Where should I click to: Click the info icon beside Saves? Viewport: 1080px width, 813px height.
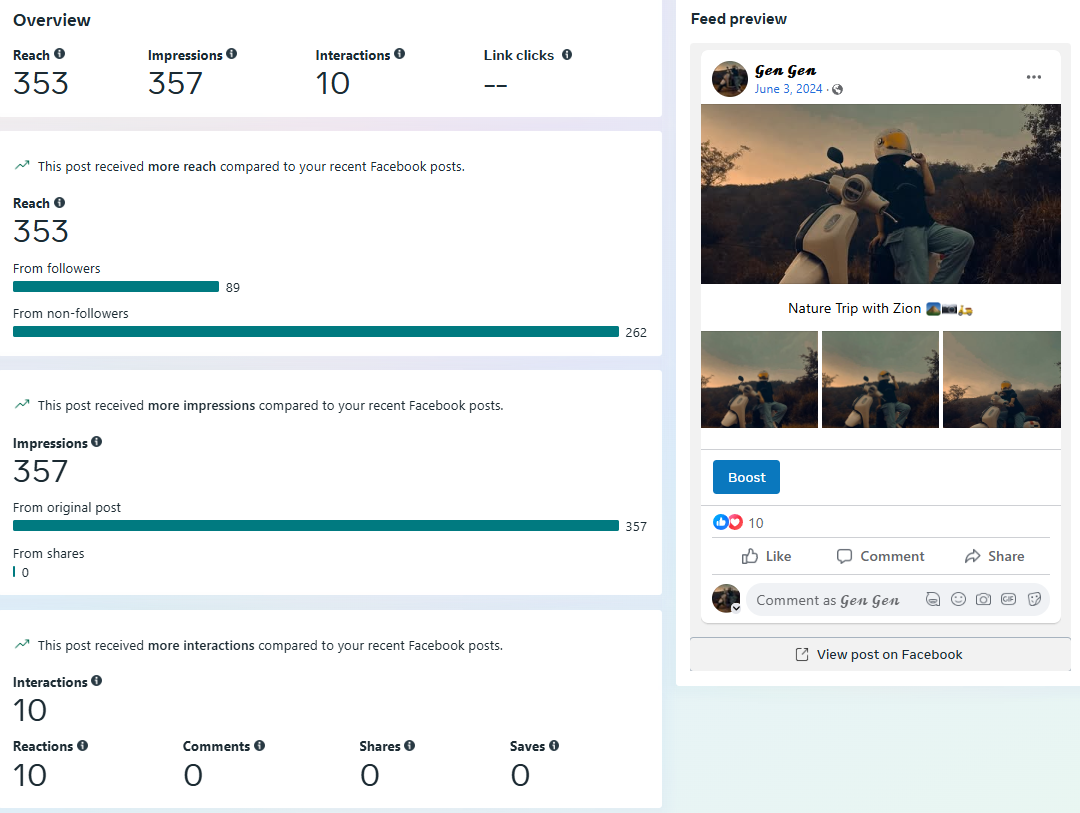click(x=554, y=746)
